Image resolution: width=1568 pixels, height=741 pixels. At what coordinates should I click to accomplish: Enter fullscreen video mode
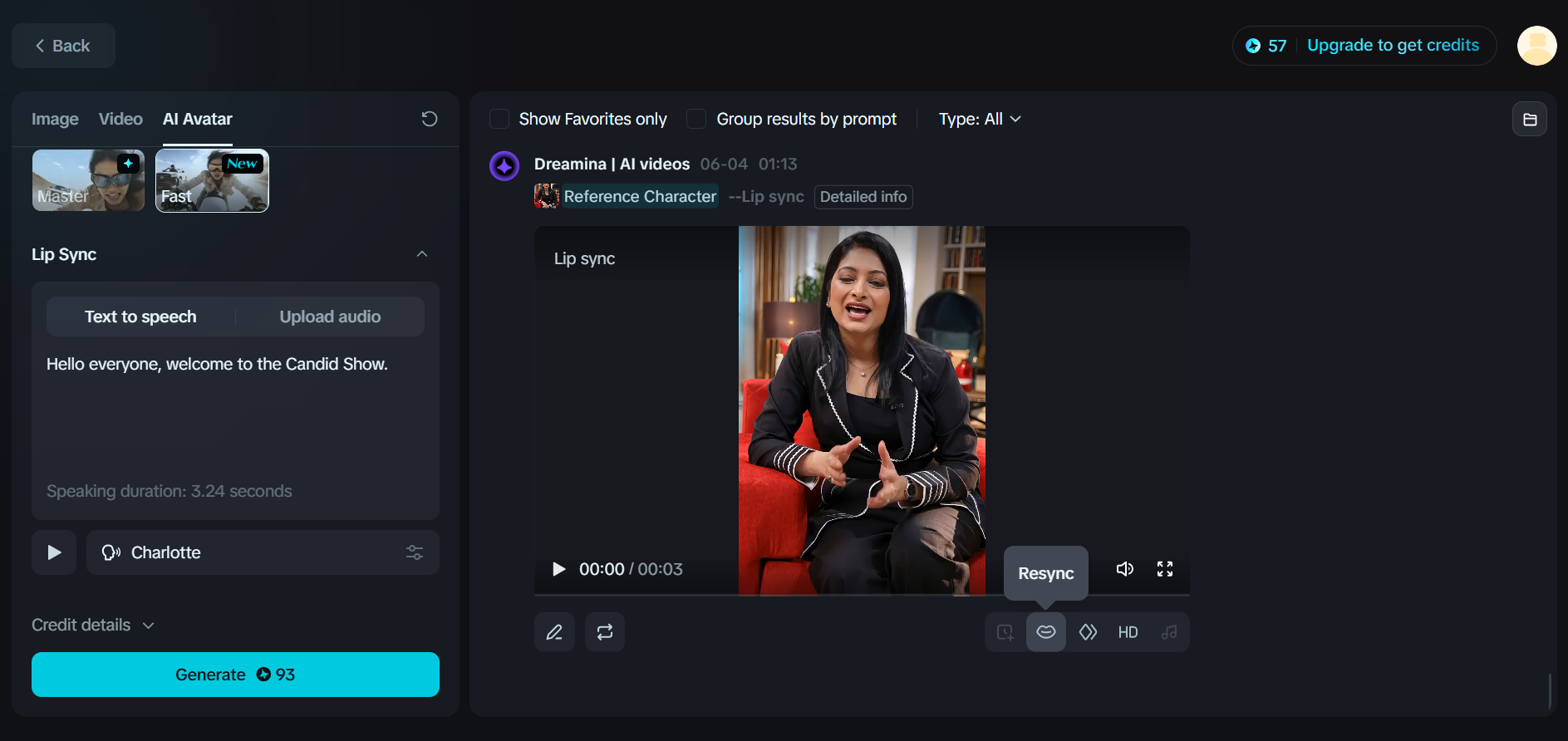[x=1165, y=569]
